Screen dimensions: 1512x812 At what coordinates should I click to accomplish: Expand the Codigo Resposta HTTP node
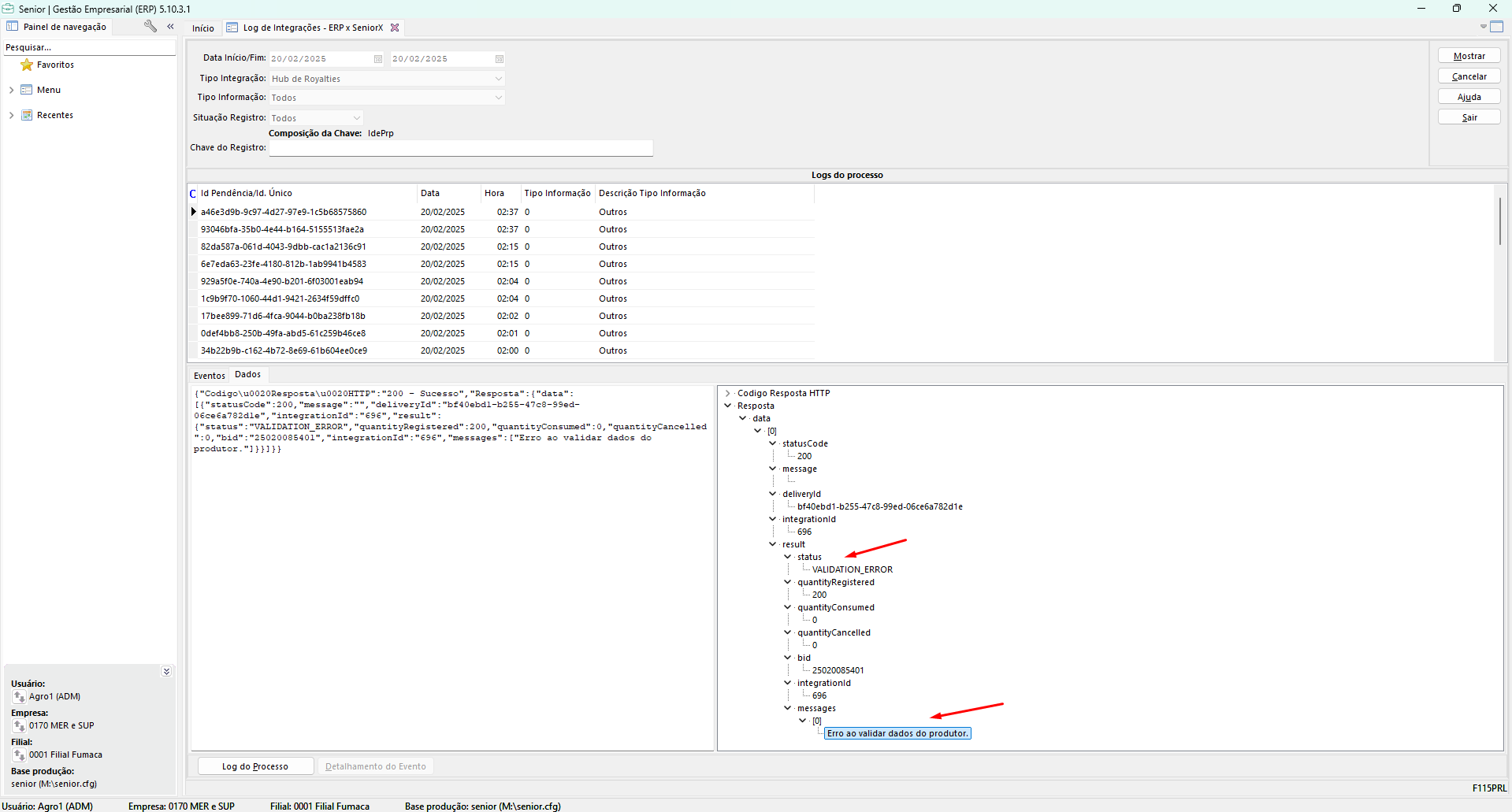tap(727, 393)
